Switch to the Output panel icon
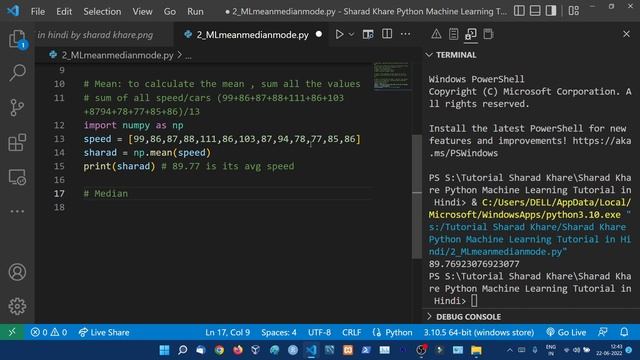Image resolution: width=640 pixels, height=360 pixels. [453, 34]
